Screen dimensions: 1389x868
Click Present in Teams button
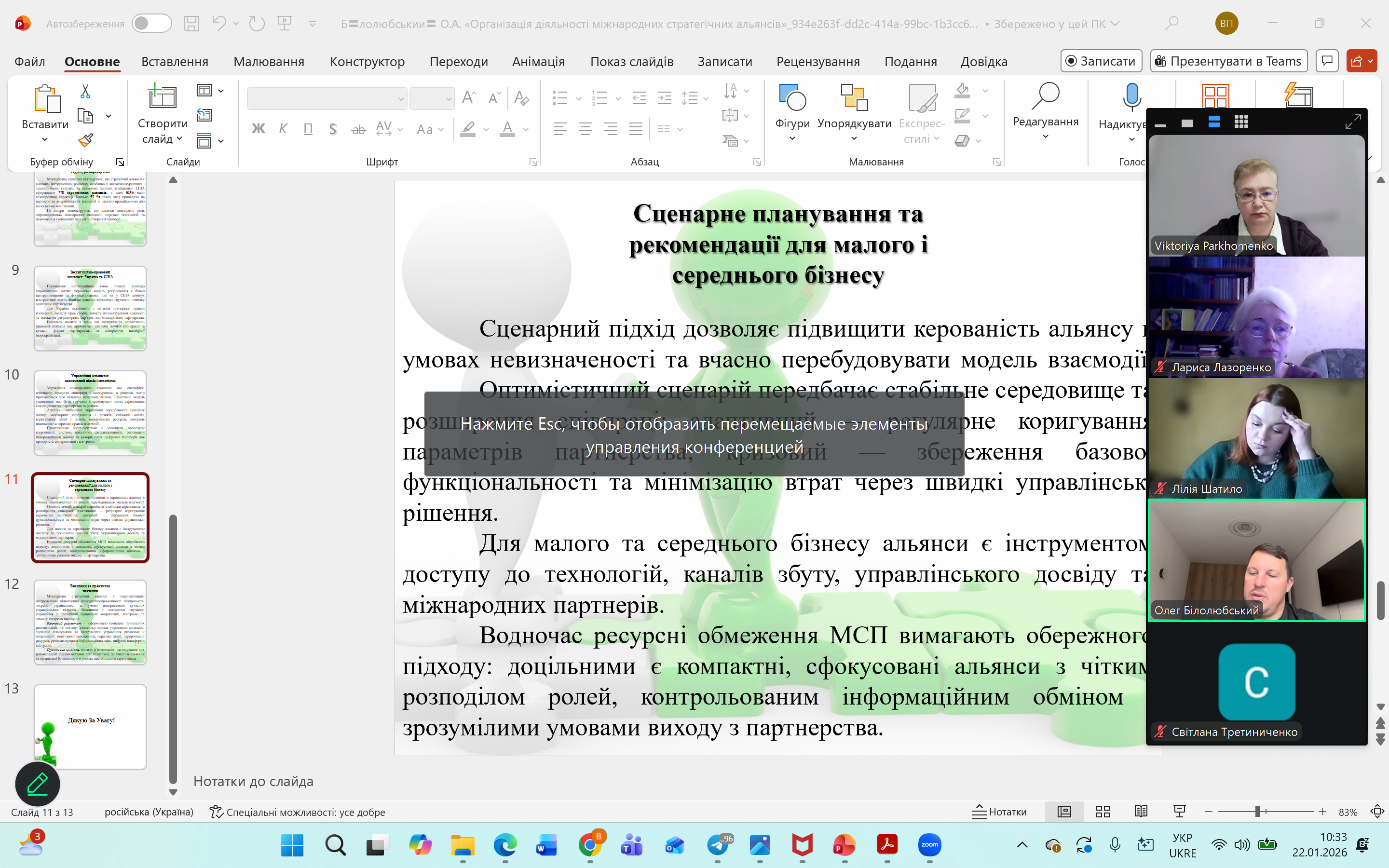click(1228, 61)
